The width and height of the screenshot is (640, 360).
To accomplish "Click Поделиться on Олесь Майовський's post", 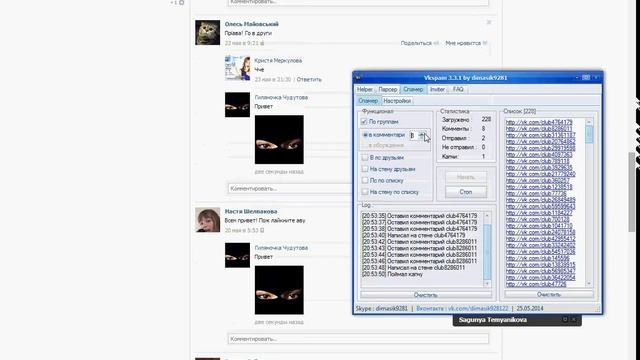I will click(x=416, y=43).
